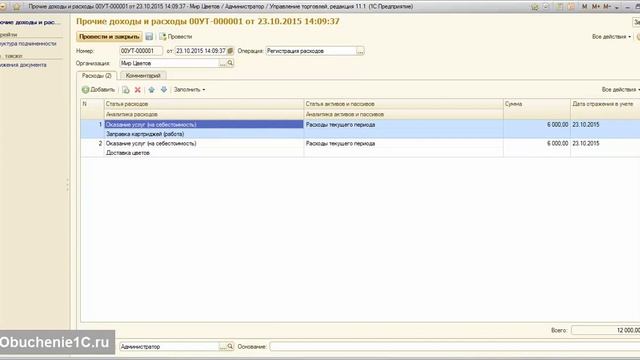Open Структура подчиненности link in sidebar

[28, 44]
